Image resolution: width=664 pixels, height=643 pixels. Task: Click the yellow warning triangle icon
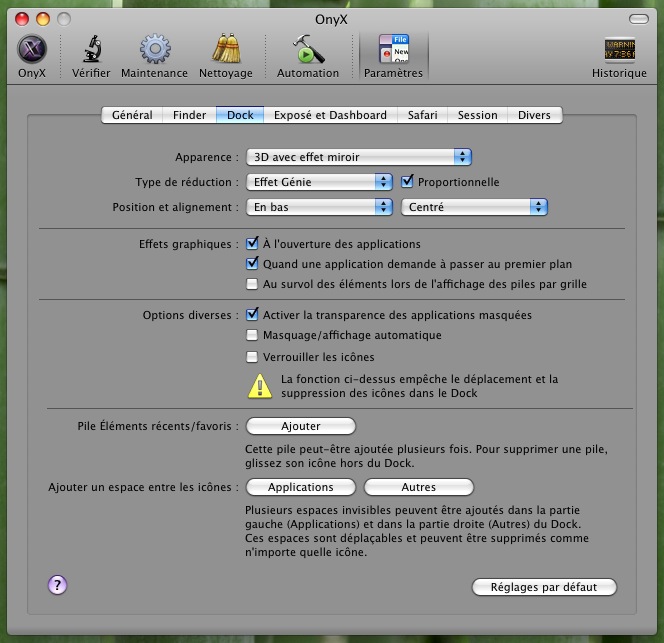[x=260, y=386]
